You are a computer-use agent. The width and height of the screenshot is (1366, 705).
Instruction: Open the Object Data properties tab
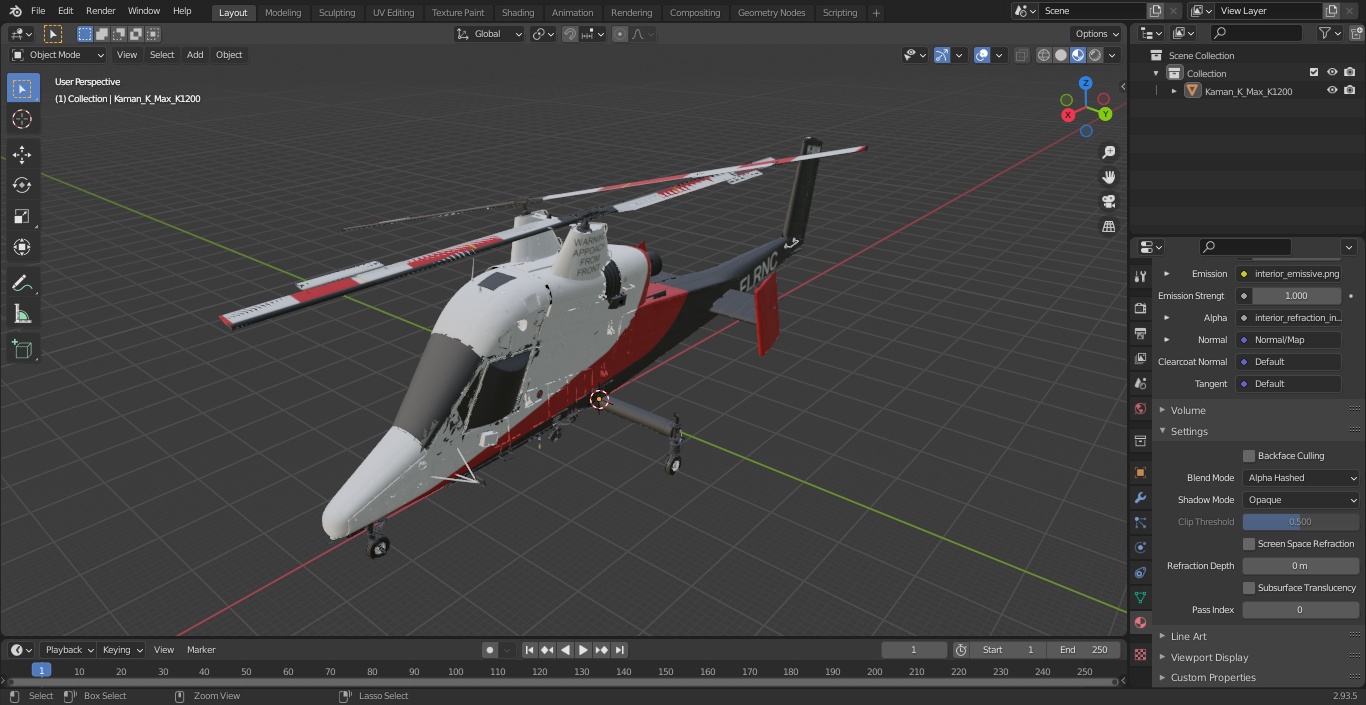pyautogui.click(x=1140, y=597)
